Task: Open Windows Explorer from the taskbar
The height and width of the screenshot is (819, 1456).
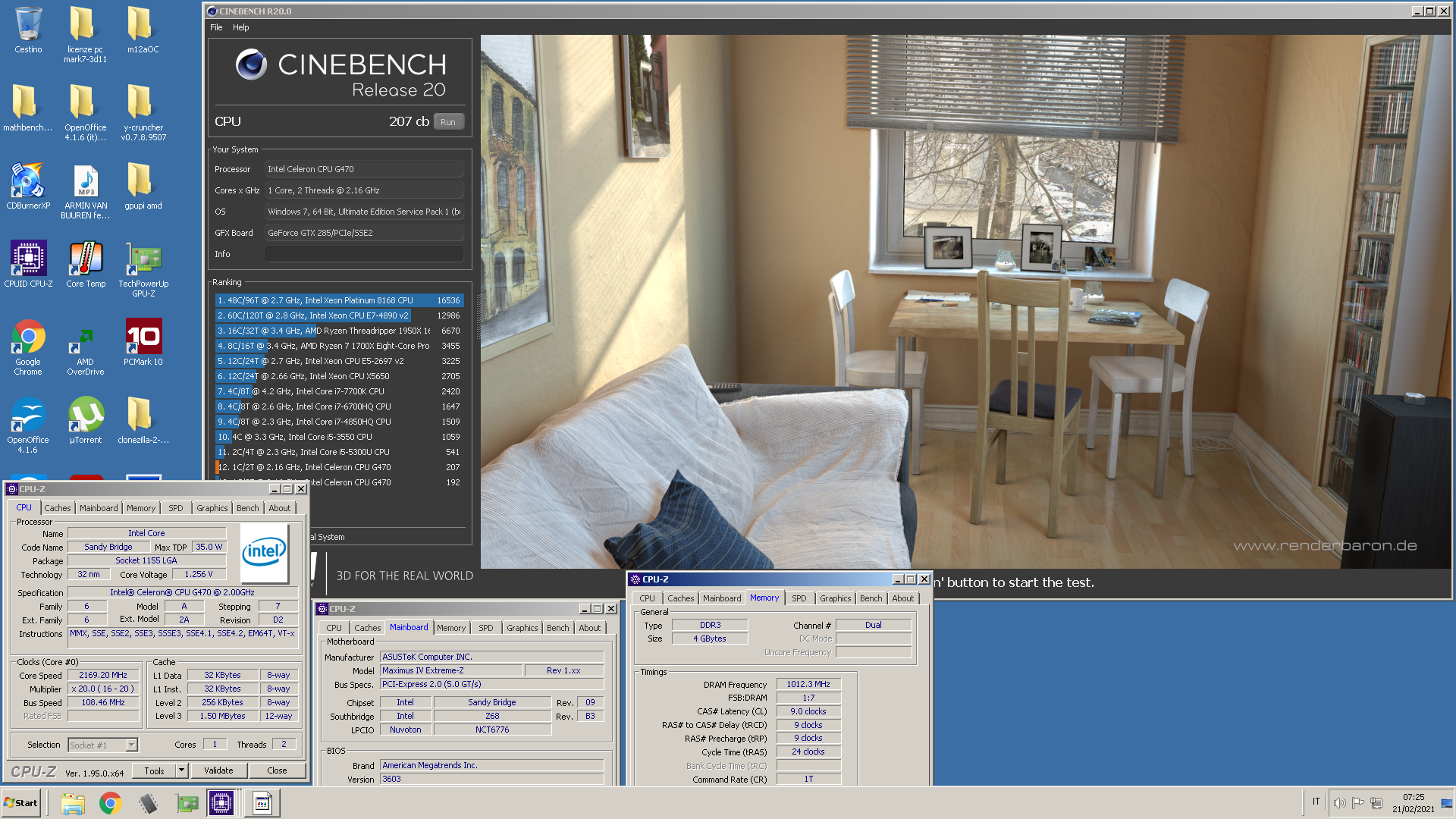Action: coord(73,803)
